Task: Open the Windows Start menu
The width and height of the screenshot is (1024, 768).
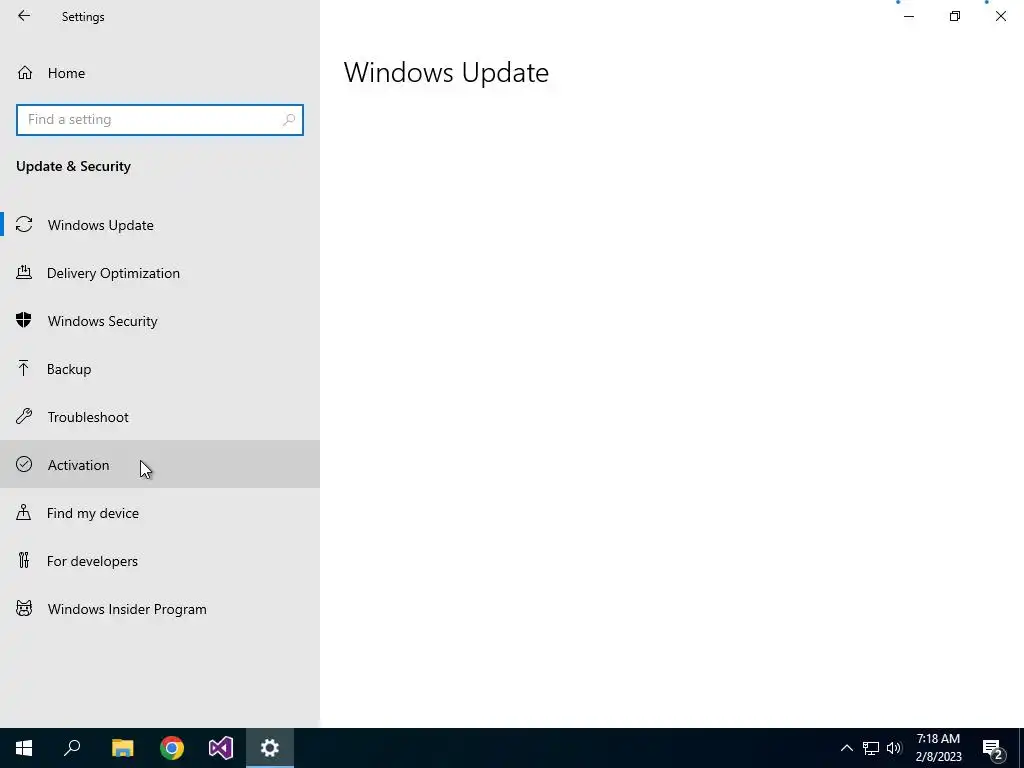Action: pos(24,748)
